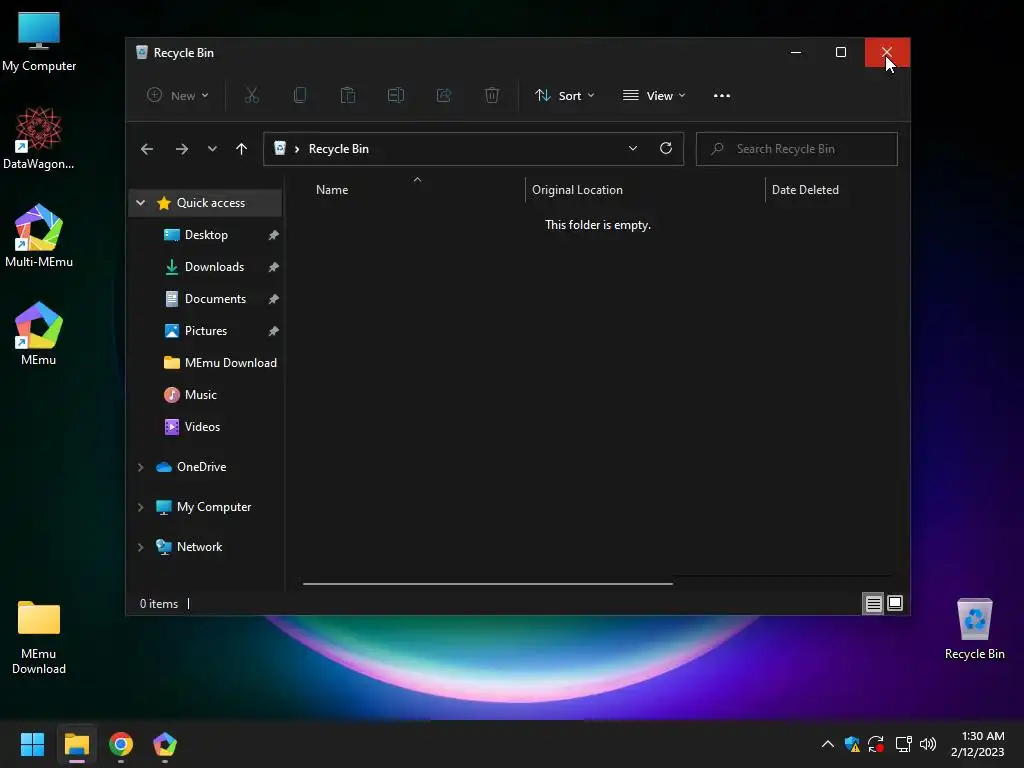Image resolution: width=1024 pixels, height=768 pixels.
Task: Minimize the Recycle Bin window
Action: click(x=795, y=52)
